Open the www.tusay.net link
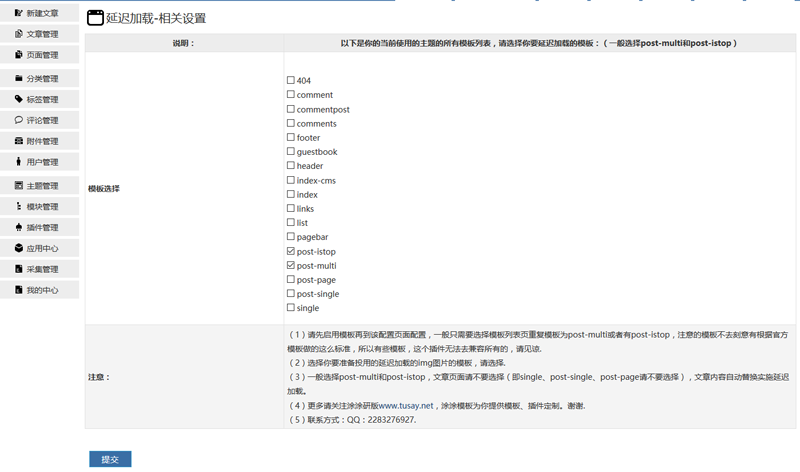Viewport: 800px width, 472px height. 406,406
